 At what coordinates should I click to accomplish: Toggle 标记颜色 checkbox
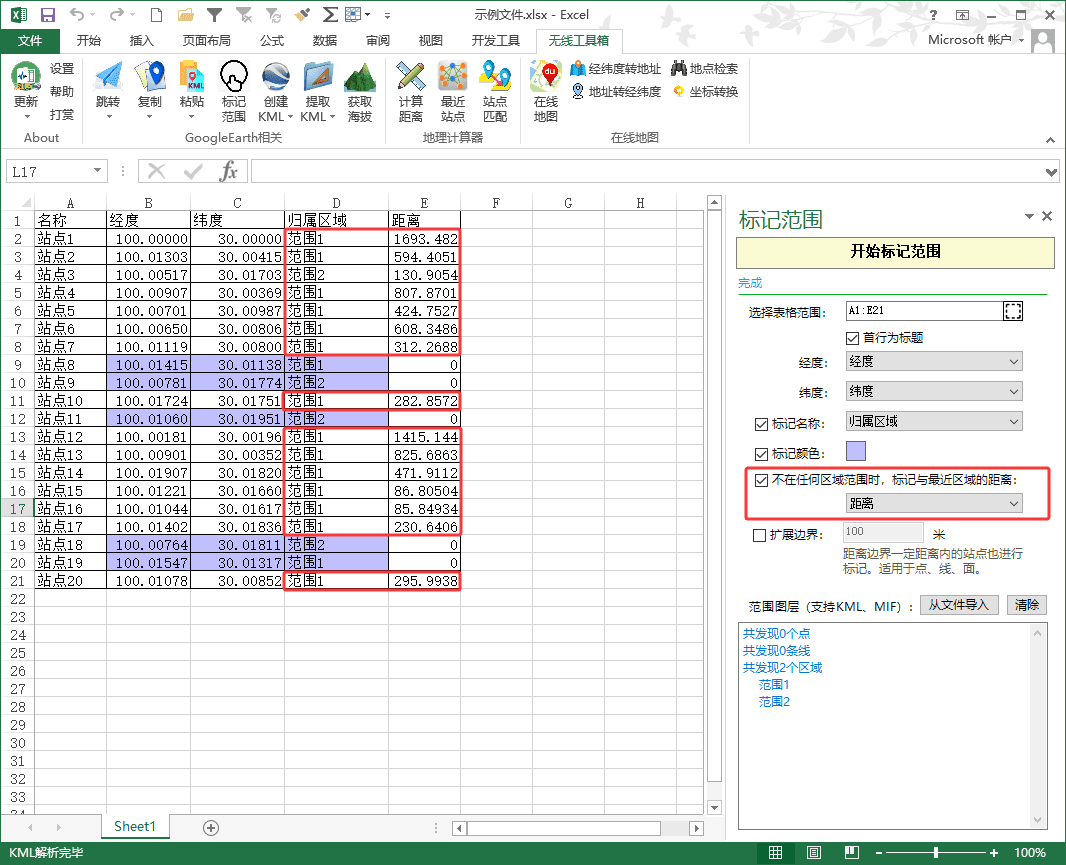(761, 454)
